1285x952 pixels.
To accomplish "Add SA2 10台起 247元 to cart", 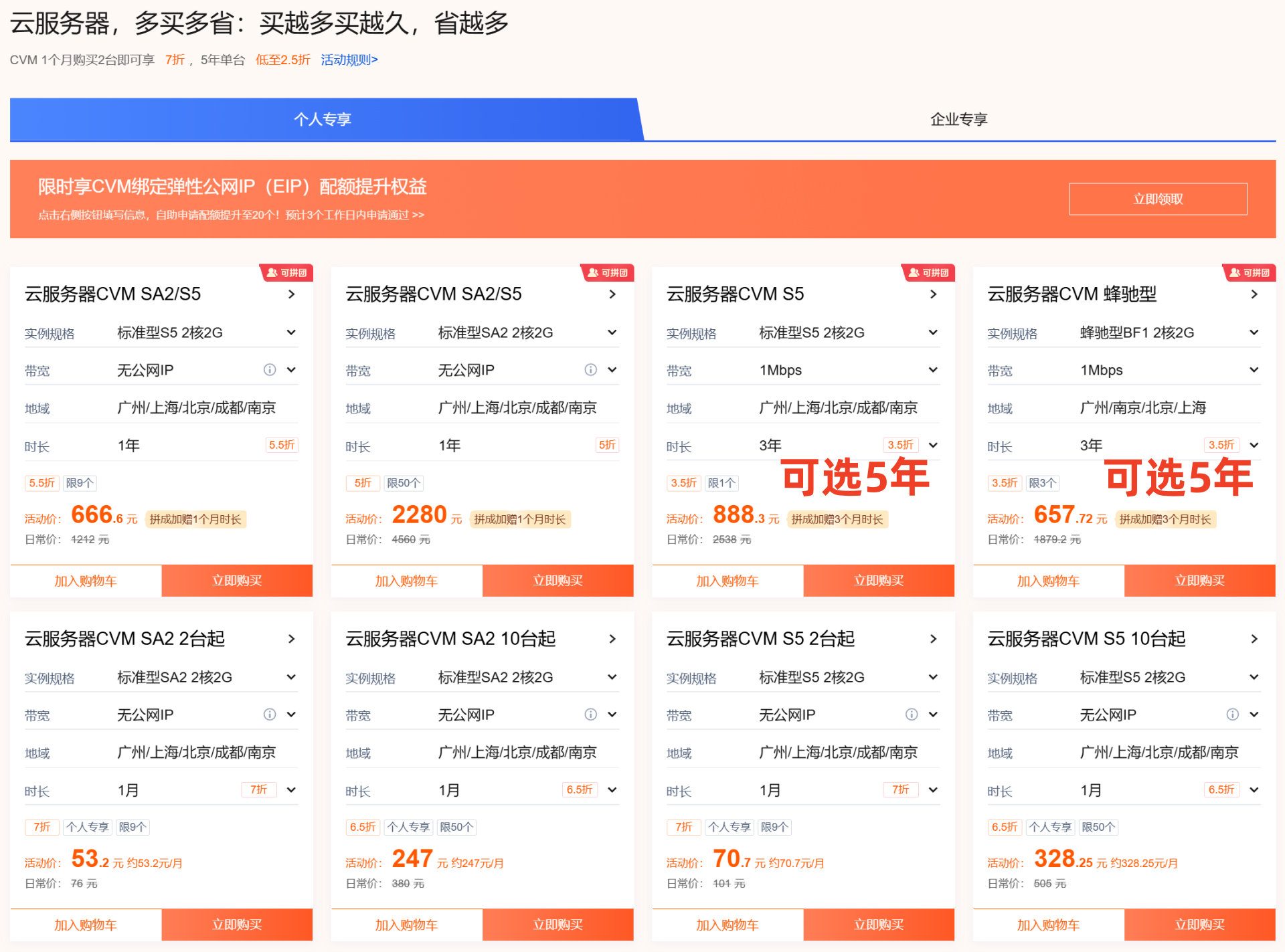I will click(x=406, y=925).
